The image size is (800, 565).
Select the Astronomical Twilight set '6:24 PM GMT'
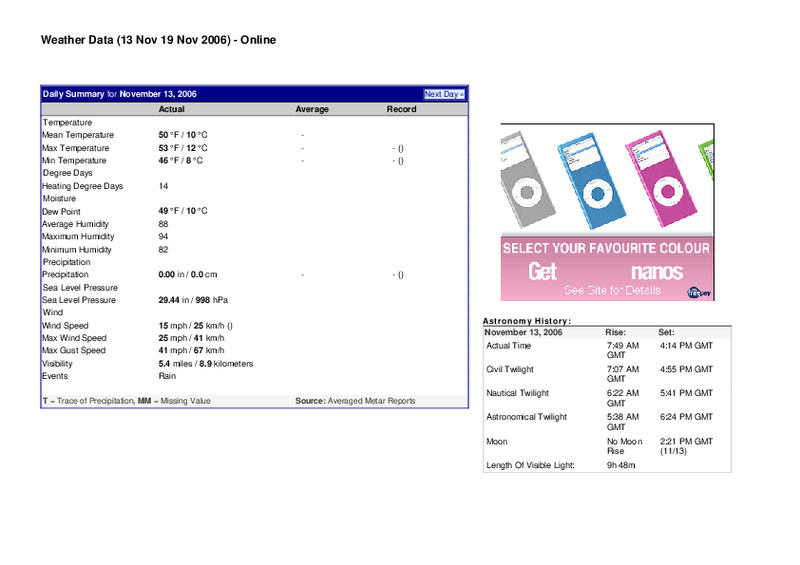686,416
